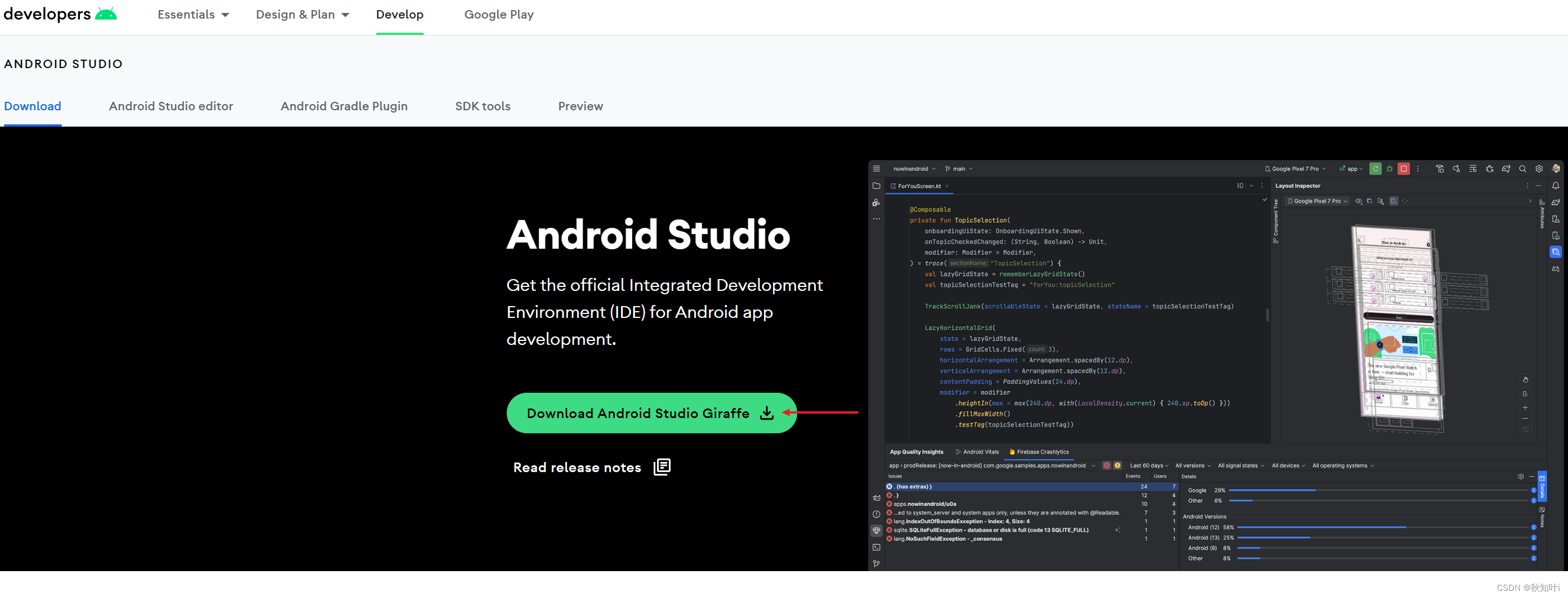1568x597 pixels.
Task: Toggle the editor split view mode icon
Action: pos(1240,186)
